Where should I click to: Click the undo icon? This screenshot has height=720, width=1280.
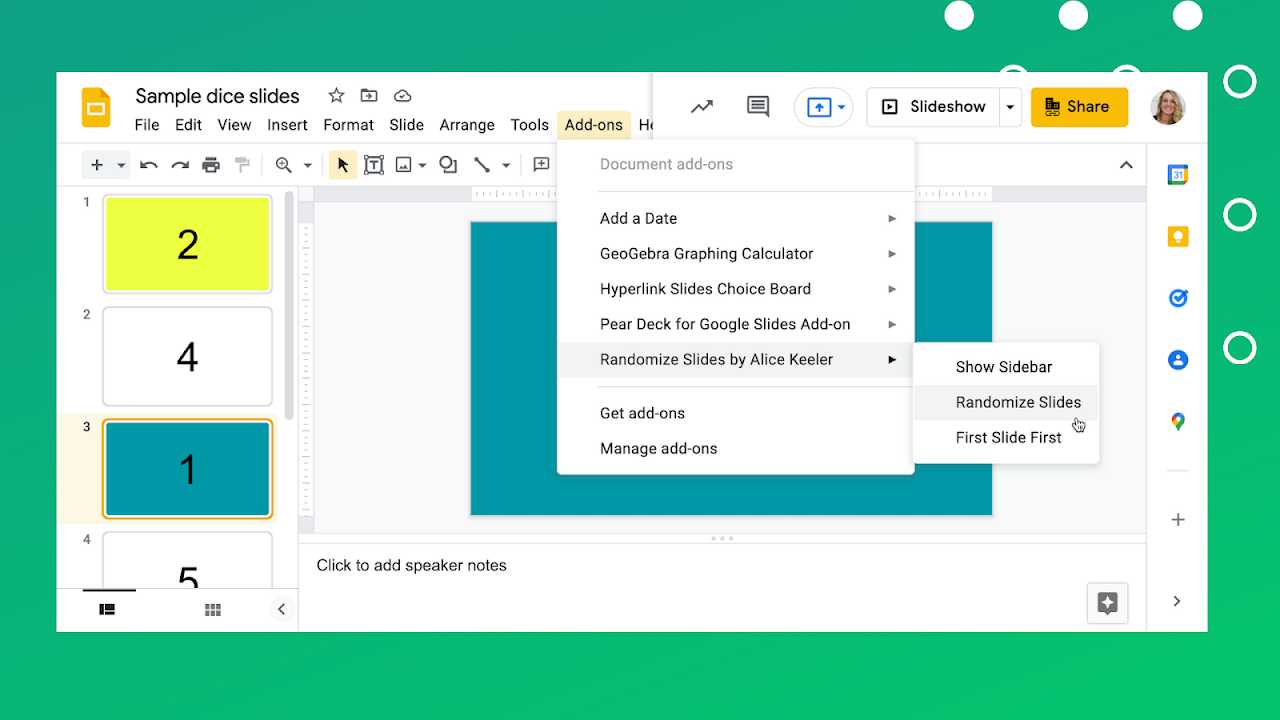click(x=149, y=165)
